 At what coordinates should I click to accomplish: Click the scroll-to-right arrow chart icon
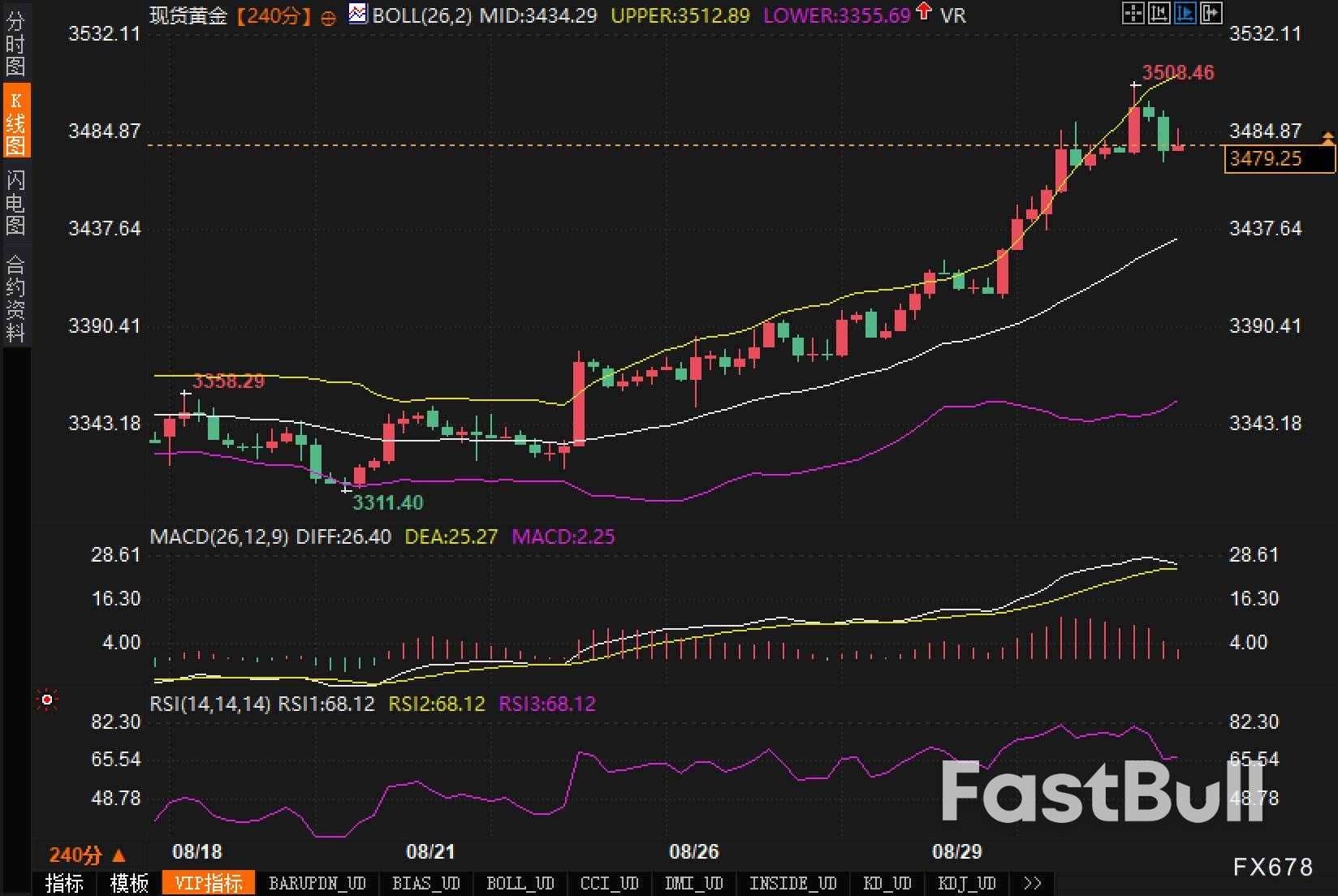[x=1211, y=13]
